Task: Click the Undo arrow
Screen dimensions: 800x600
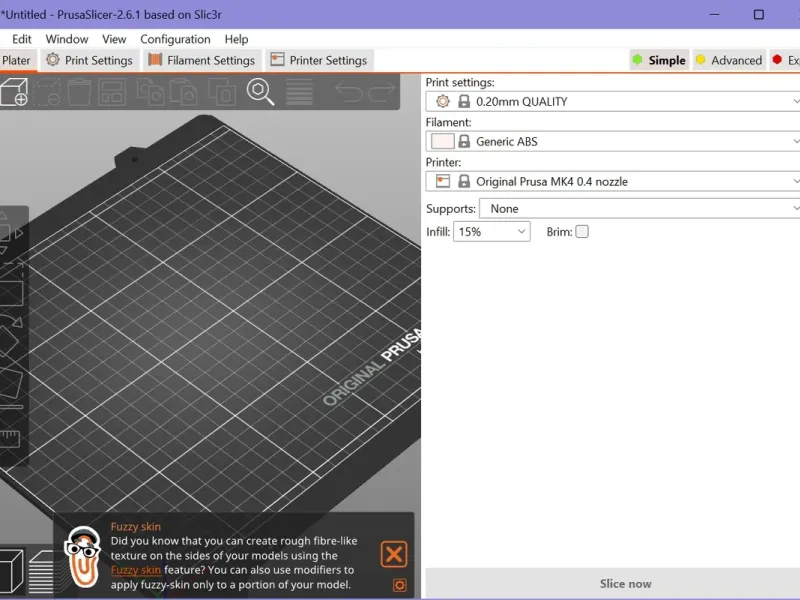Action: coord(348,92)
